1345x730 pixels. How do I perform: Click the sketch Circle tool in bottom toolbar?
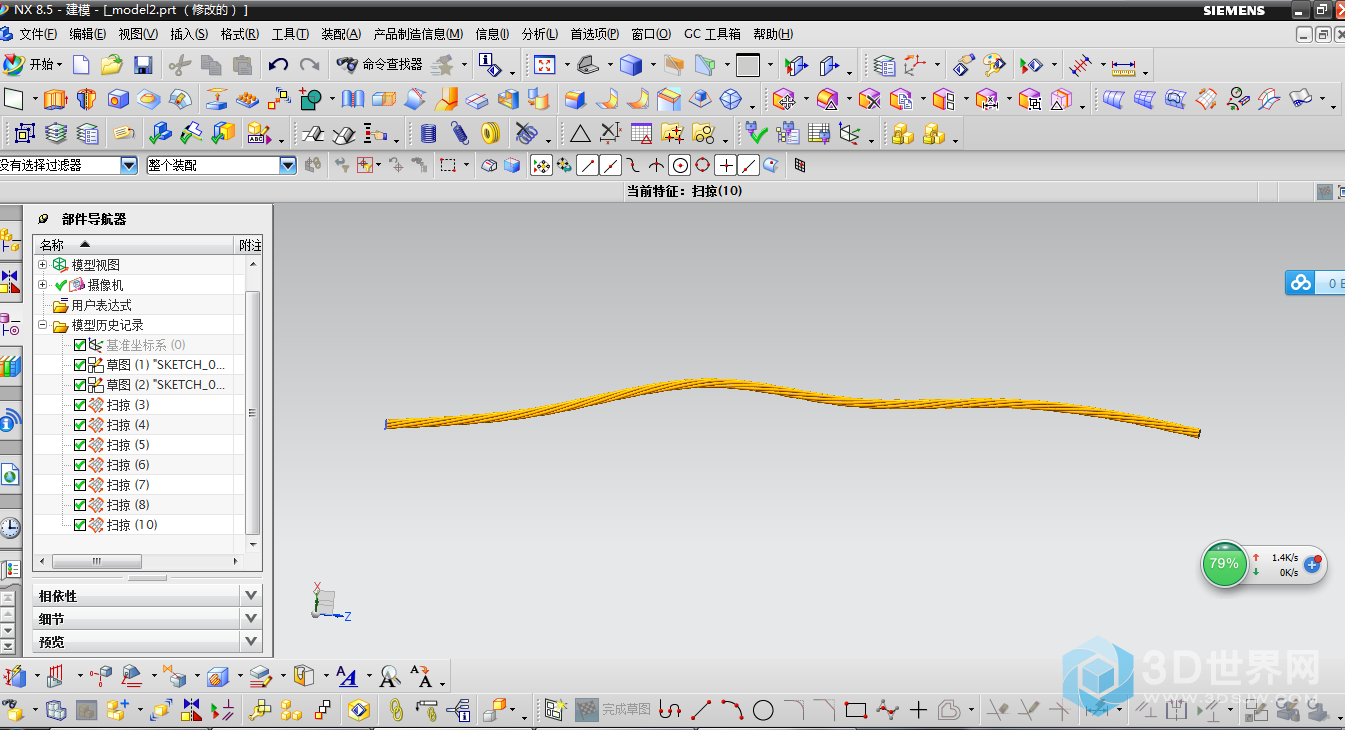763,710
